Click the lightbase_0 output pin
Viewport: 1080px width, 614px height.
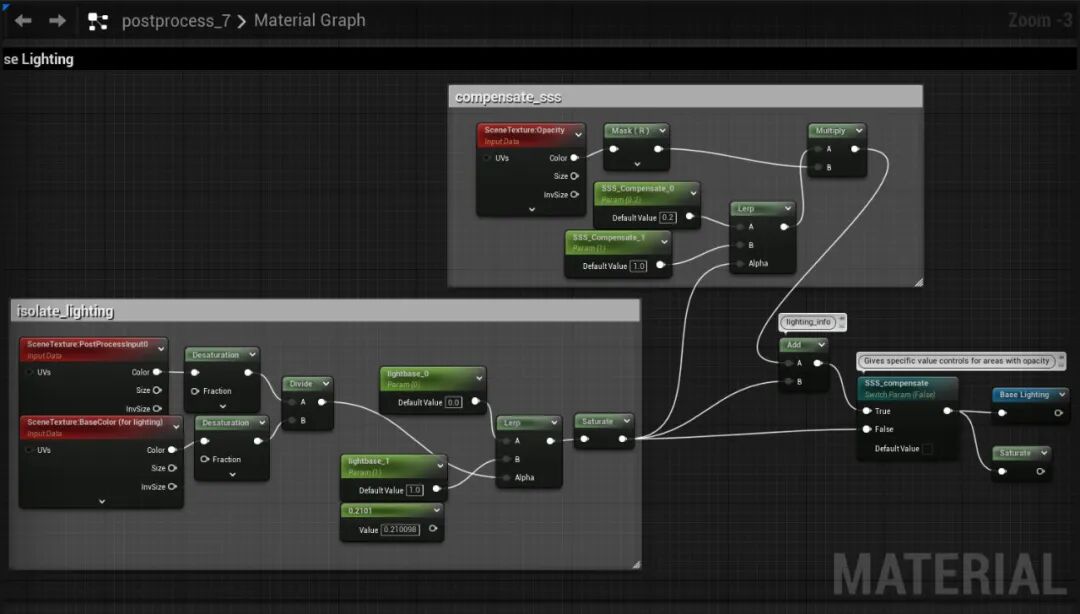tap(475, 401)
